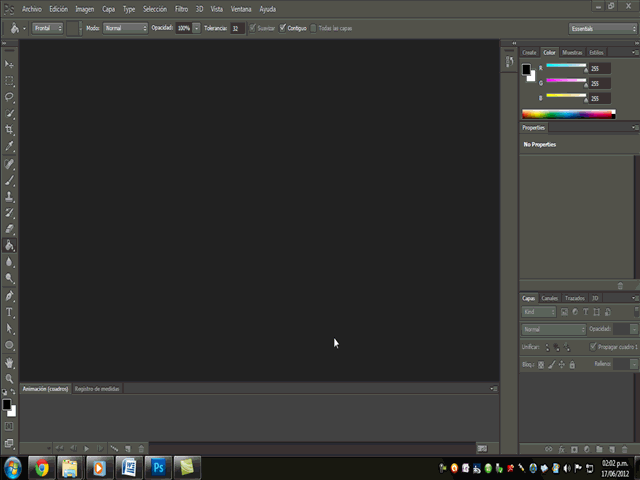The image size is (640, 480).
Task: Select the Blur tool
Action: [x=9, y=262]
